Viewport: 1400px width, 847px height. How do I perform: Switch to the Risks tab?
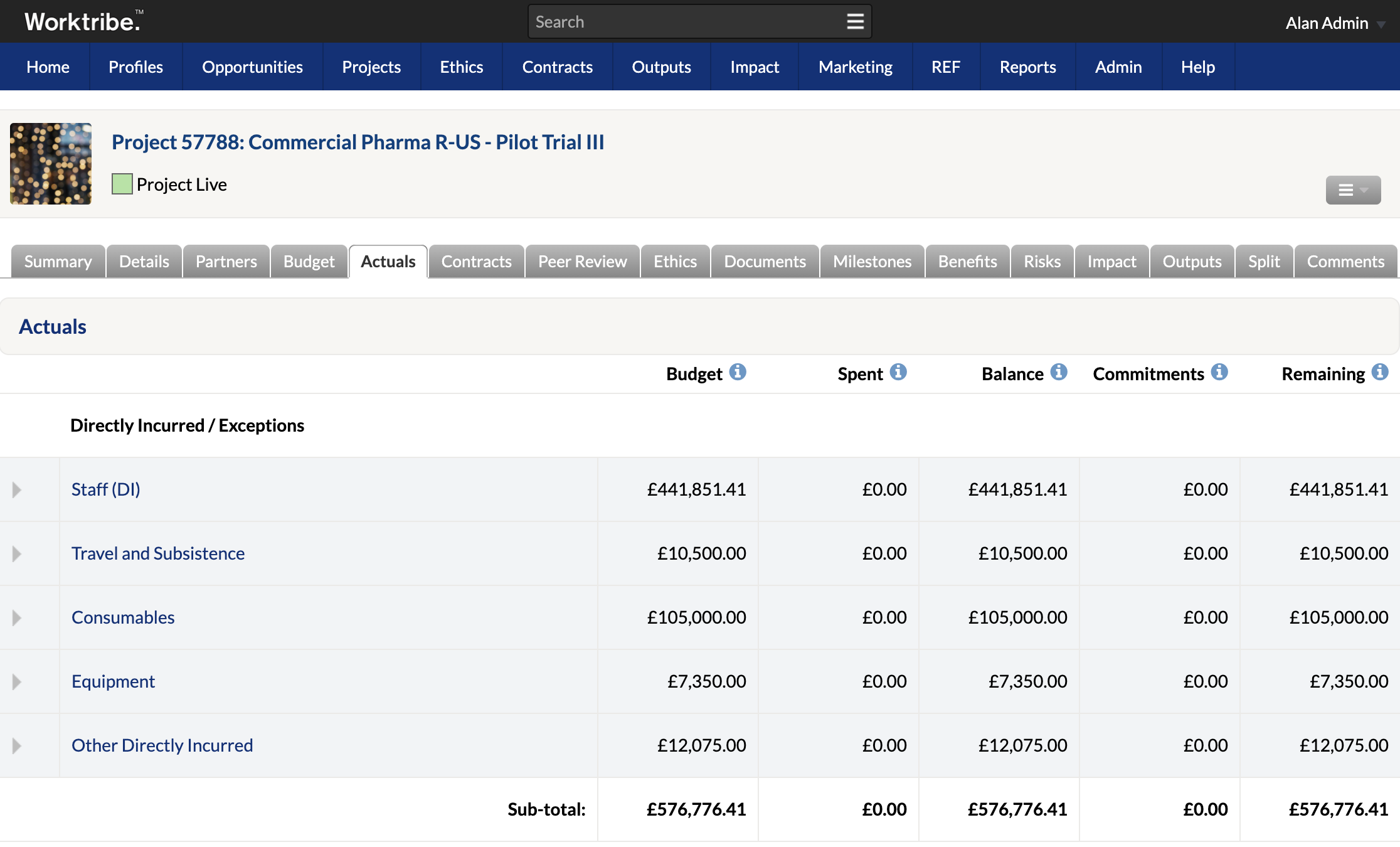pos(1042,261)
